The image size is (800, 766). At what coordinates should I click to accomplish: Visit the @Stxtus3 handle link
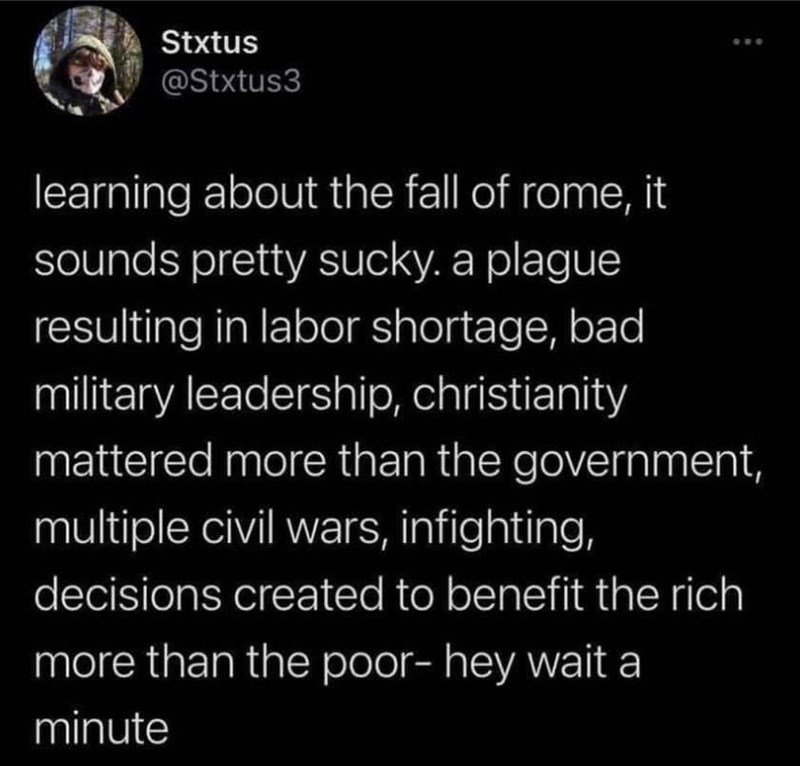[x=231, y=82]
